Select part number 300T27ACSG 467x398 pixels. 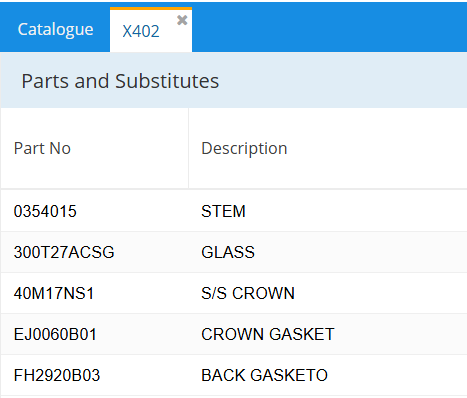(64, 252)
